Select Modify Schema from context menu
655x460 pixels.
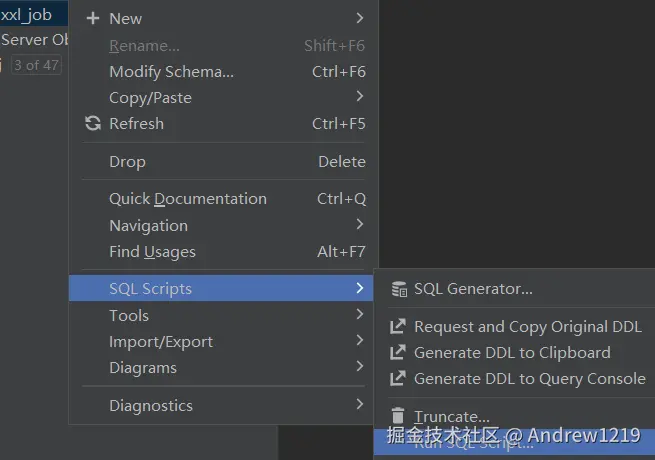(x=171, y=71)
